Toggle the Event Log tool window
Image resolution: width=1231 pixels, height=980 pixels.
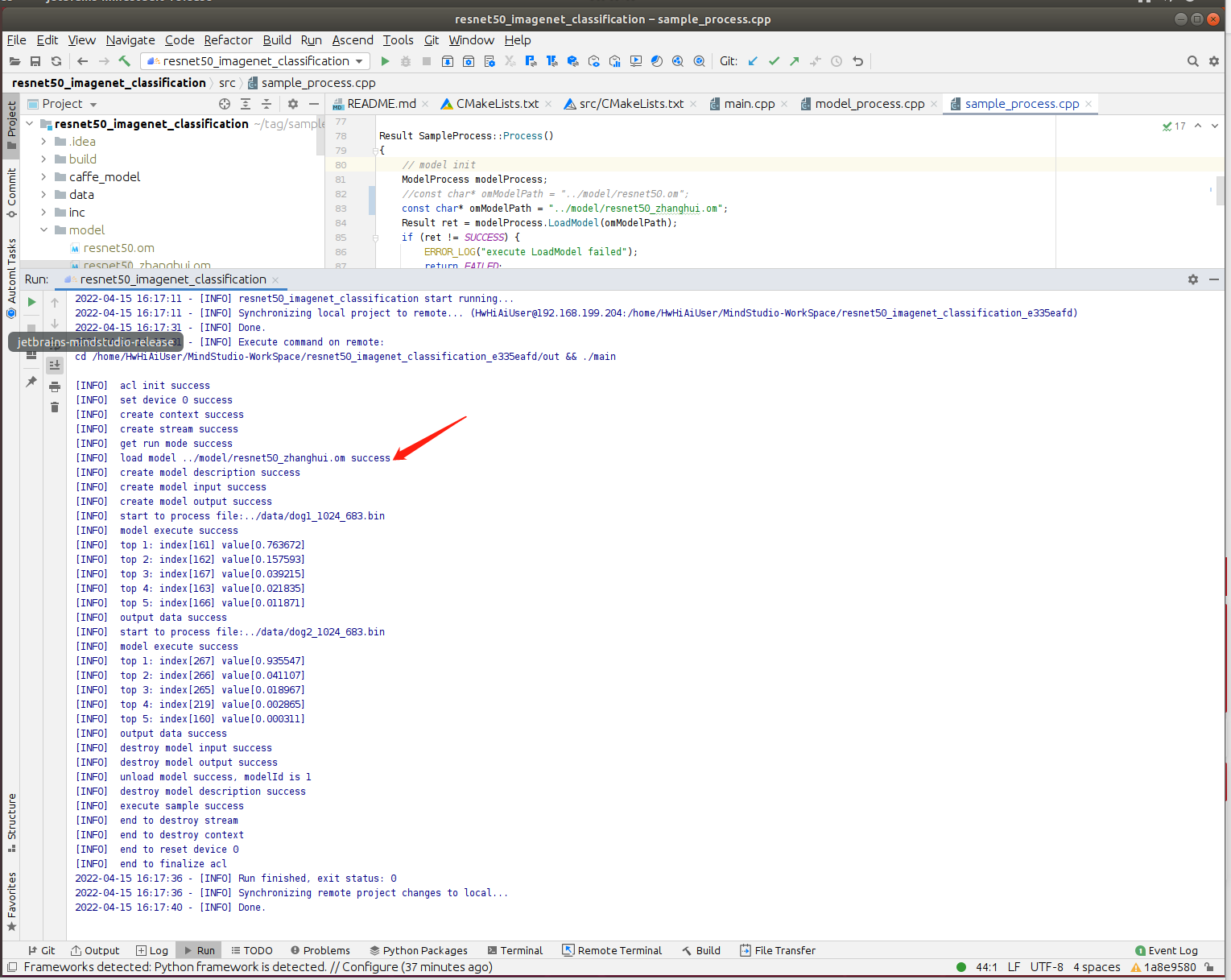tap(1166, 950)
